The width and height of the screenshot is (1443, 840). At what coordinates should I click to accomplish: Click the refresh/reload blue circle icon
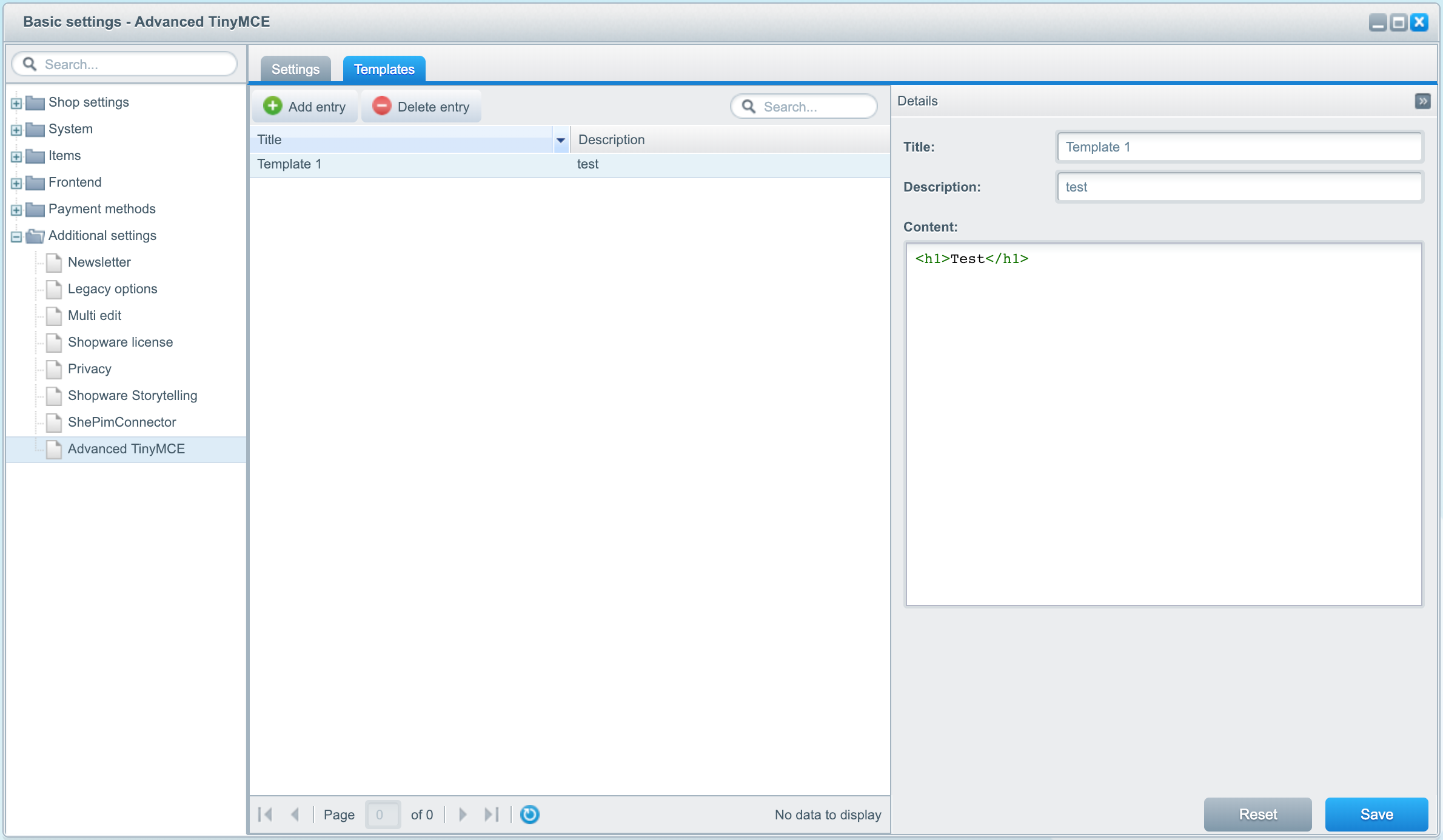point(530,814)
